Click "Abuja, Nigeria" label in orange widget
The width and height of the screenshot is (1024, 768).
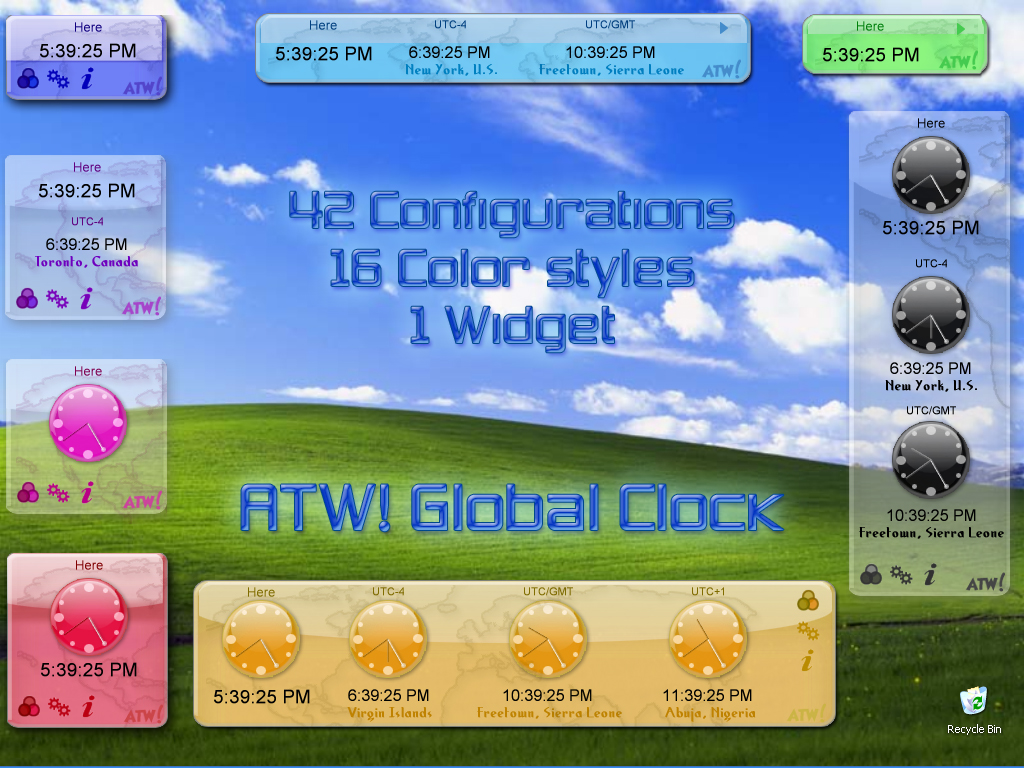710,712
